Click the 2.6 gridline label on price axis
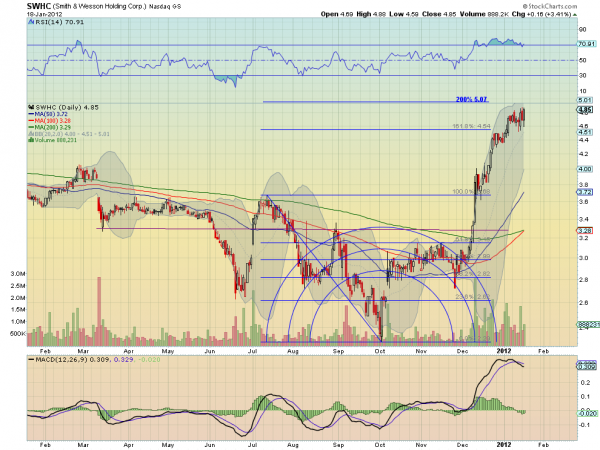This screenshot has height=450, width=600. point(584,303)
